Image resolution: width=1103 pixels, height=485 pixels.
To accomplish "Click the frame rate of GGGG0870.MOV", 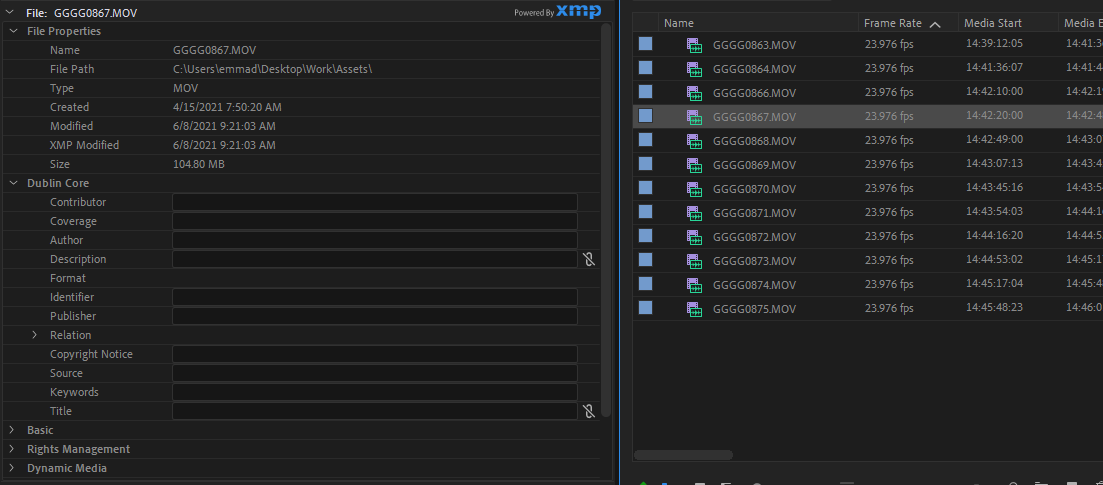I will tap(888, 188).
